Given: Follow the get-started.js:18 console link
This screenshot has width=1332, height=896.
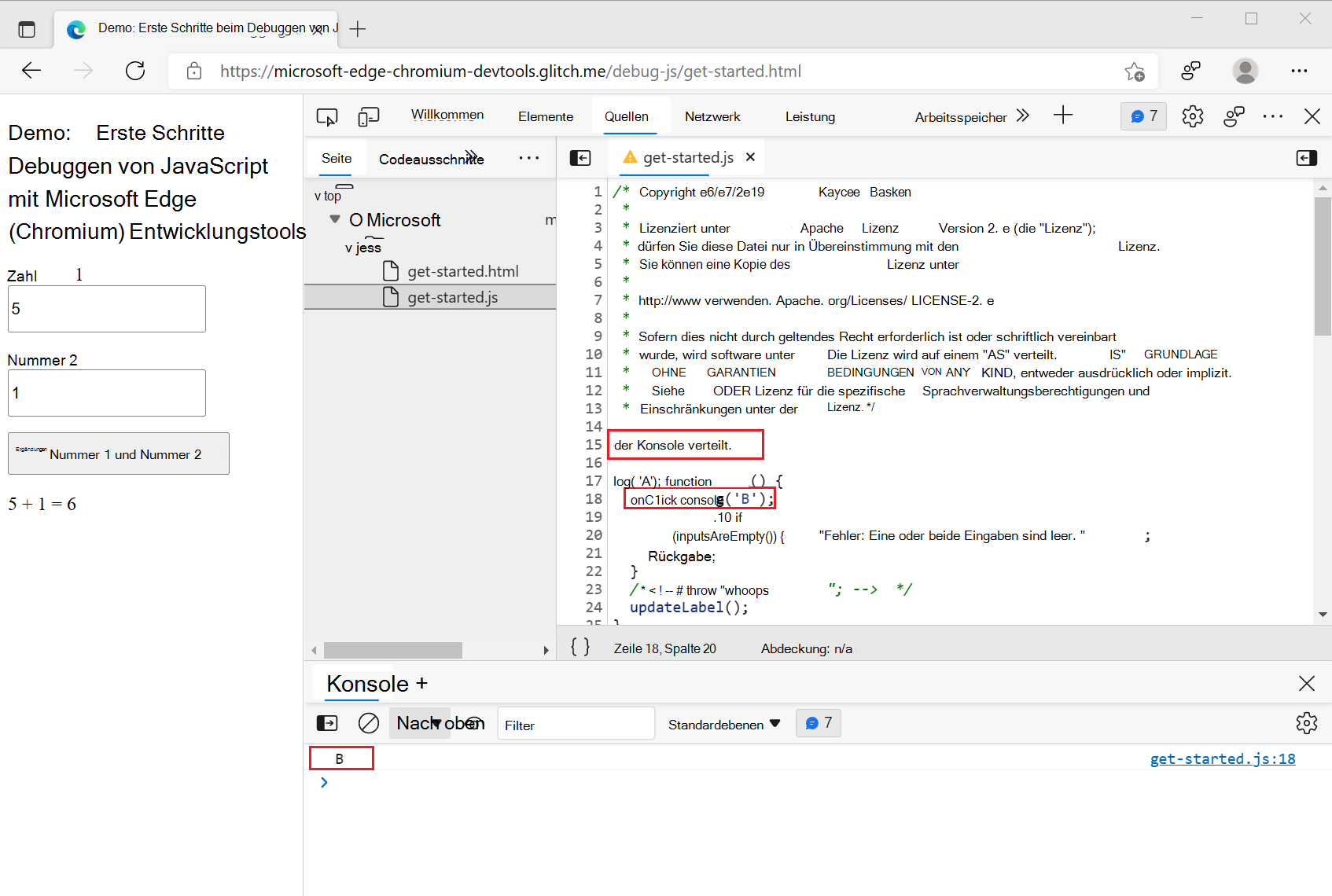Looking at the screenshot, I should click(x=1222, y=758).
